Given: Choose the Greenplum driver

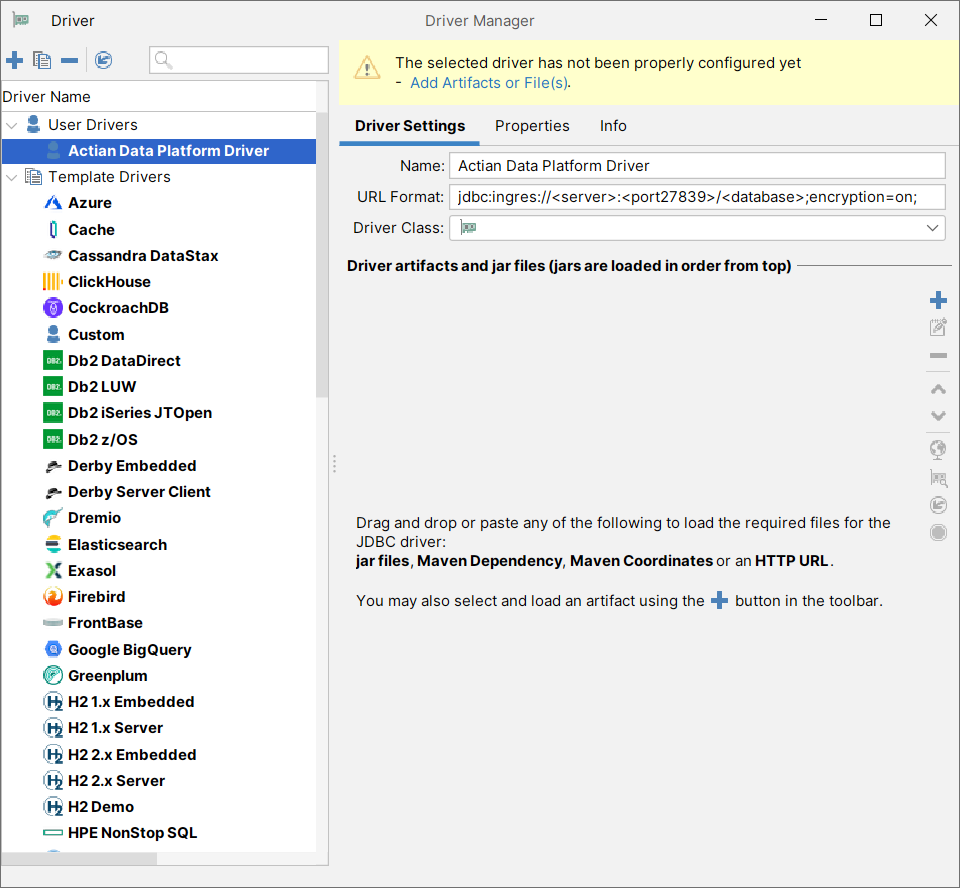Looking at the screenshot, I should (x=107, y=675).
